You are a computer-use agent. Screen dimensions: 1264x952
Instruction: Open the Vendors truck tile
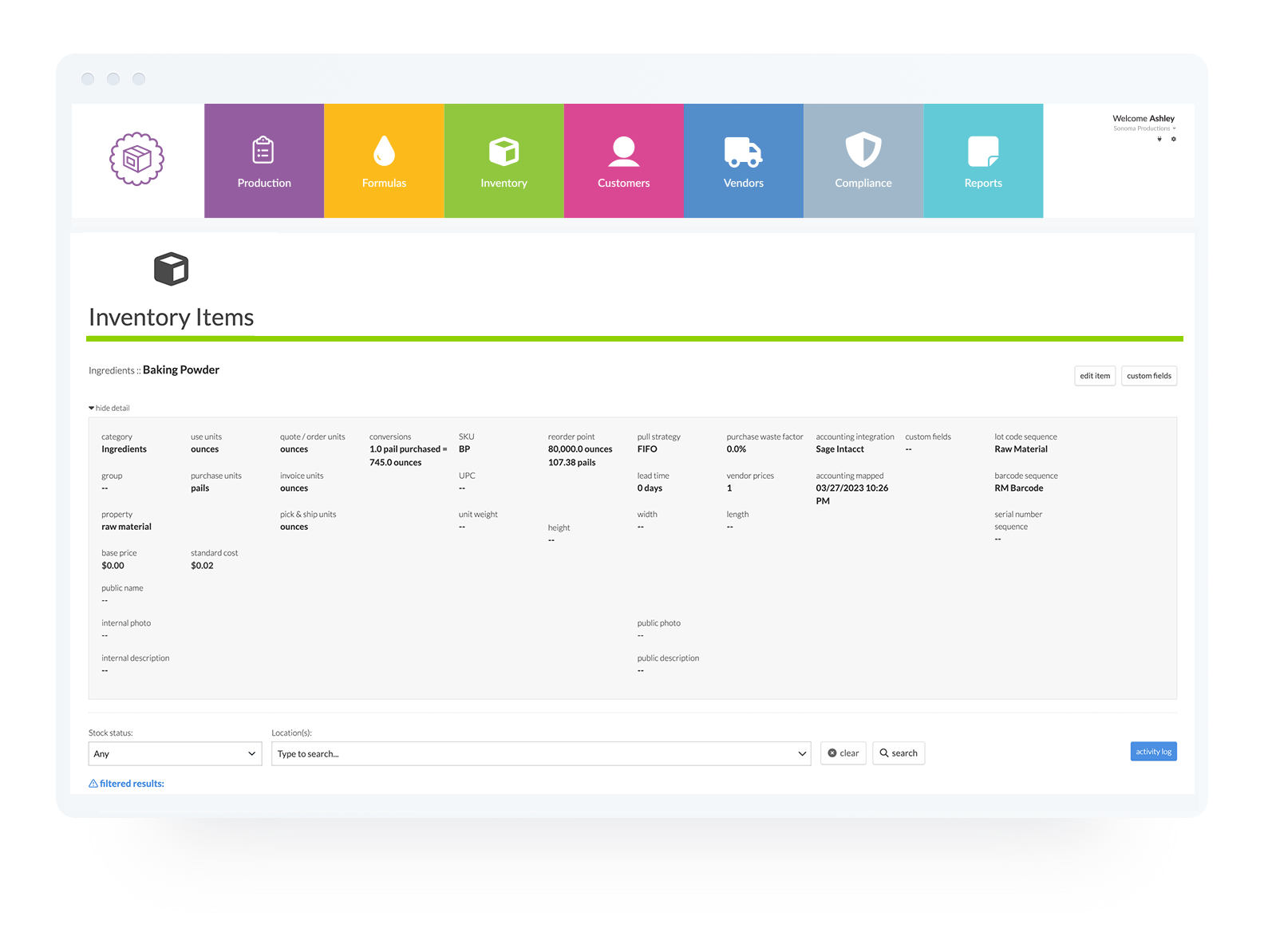pyautogui.click(x=743, y=161)
